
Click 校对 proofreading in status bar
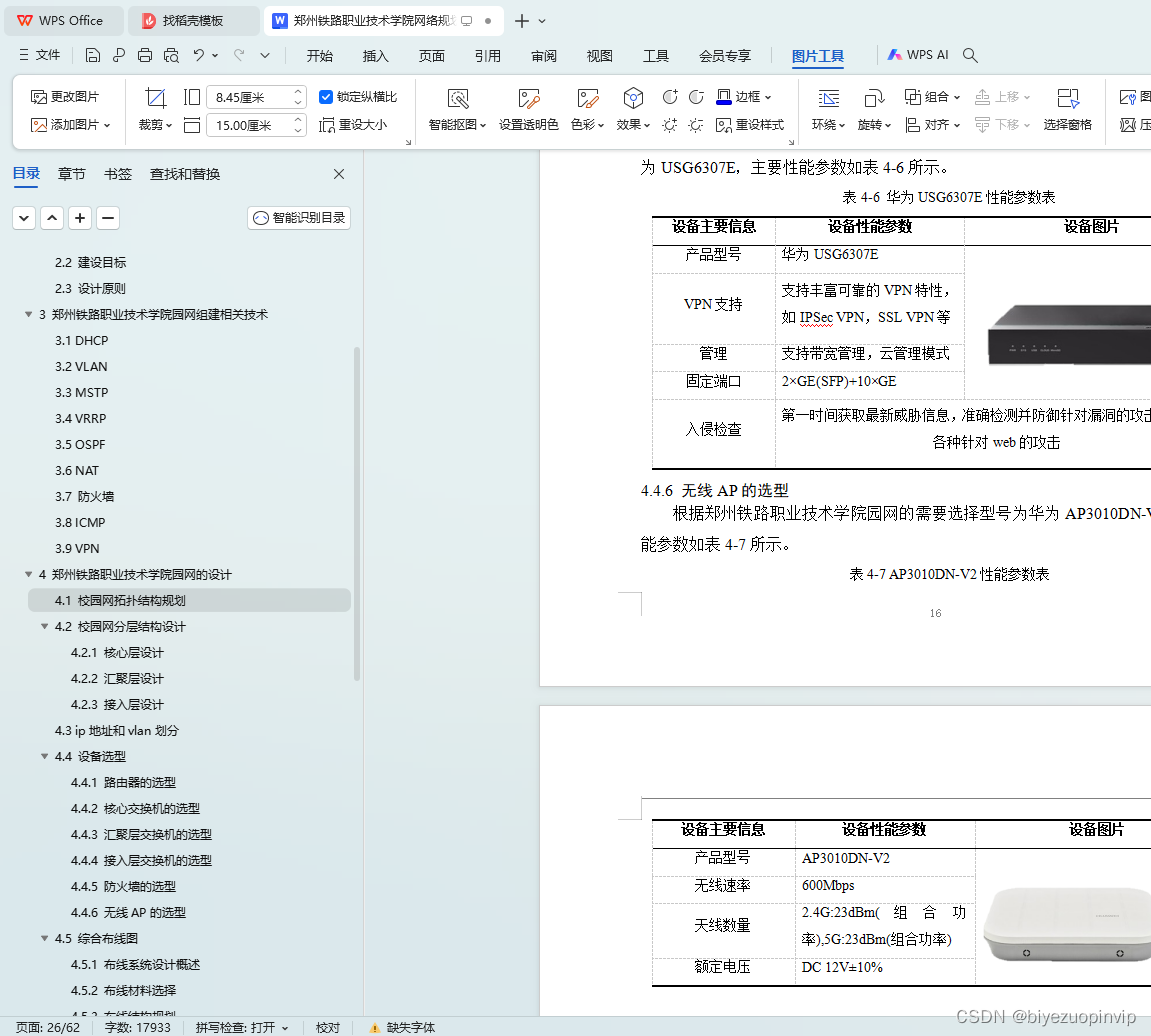pos(327,1027)
